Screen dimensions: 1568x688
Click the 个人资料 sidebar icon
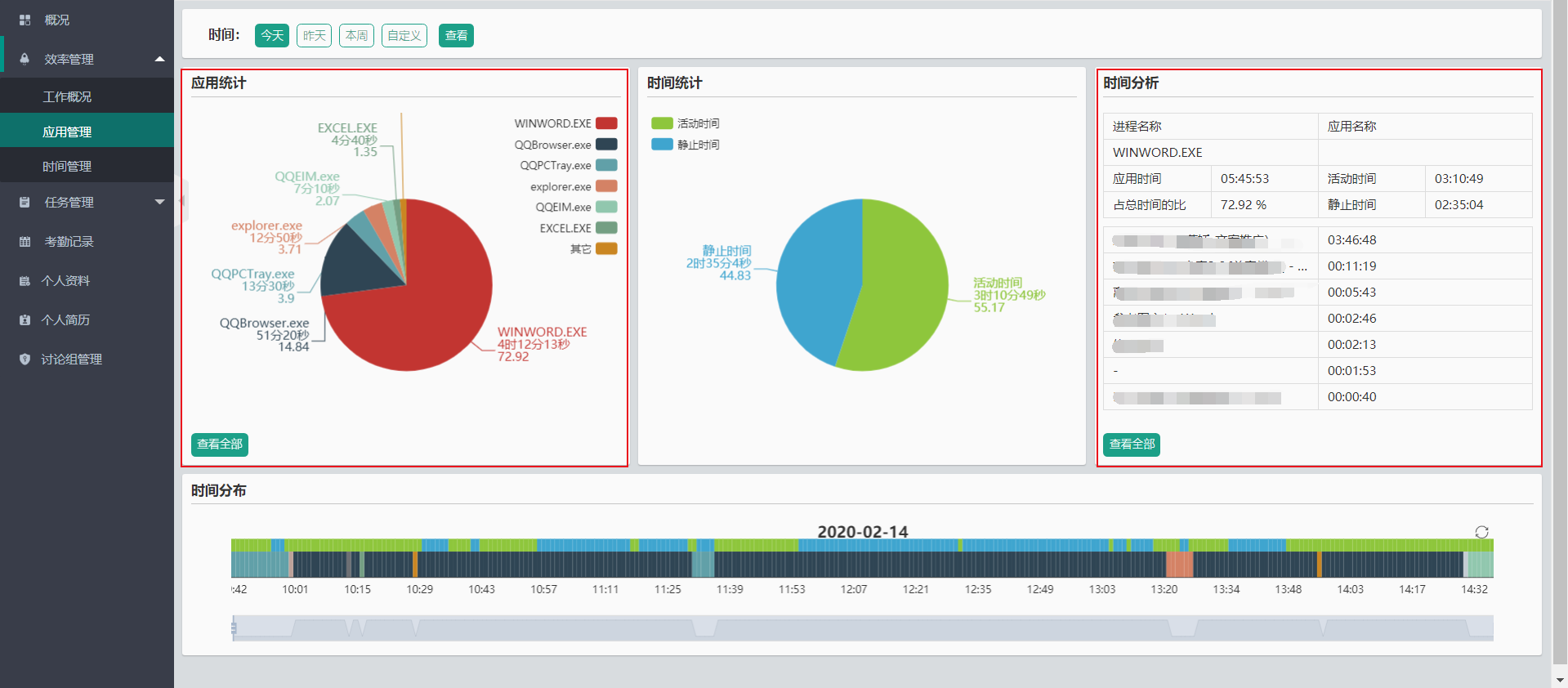25,280
